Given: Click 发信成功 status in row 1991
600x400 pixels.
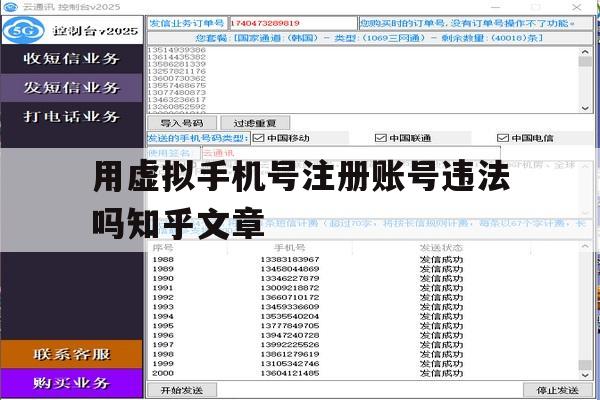Looking at the screenshot, I should coord(441,288).
